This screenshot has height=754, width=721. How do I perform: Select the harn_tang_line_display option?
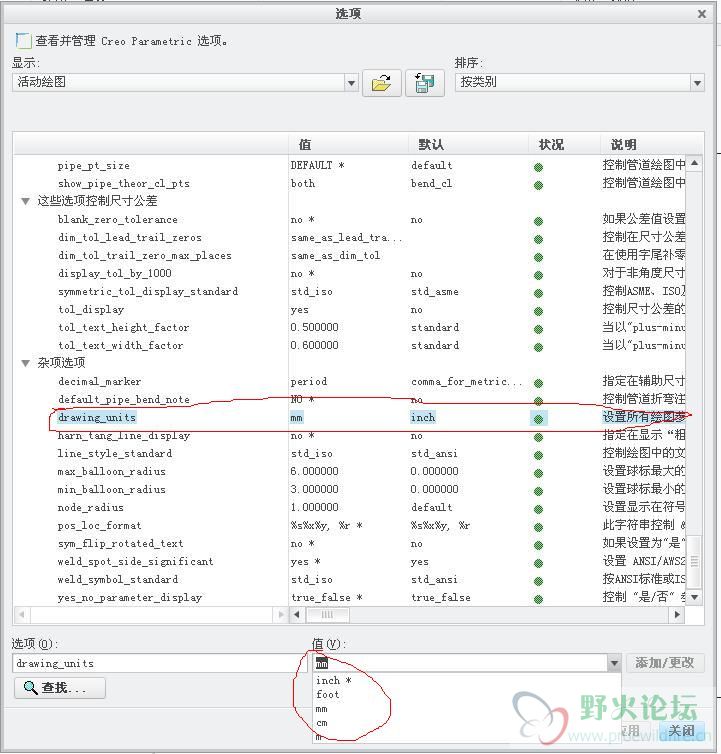(124, 436)
